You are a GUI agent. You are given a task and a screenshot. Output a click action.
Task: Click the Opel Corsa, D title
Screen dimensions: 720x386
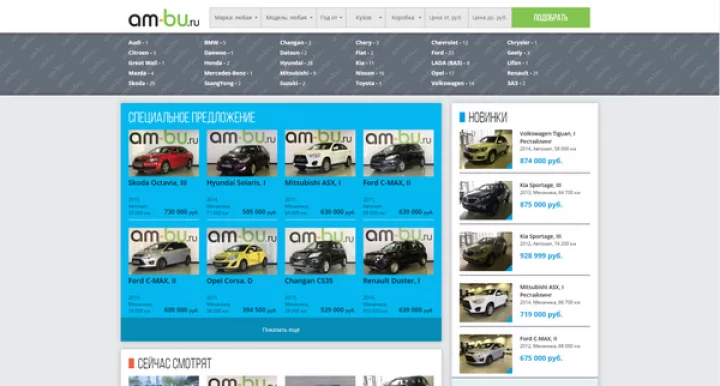point(229,281)
